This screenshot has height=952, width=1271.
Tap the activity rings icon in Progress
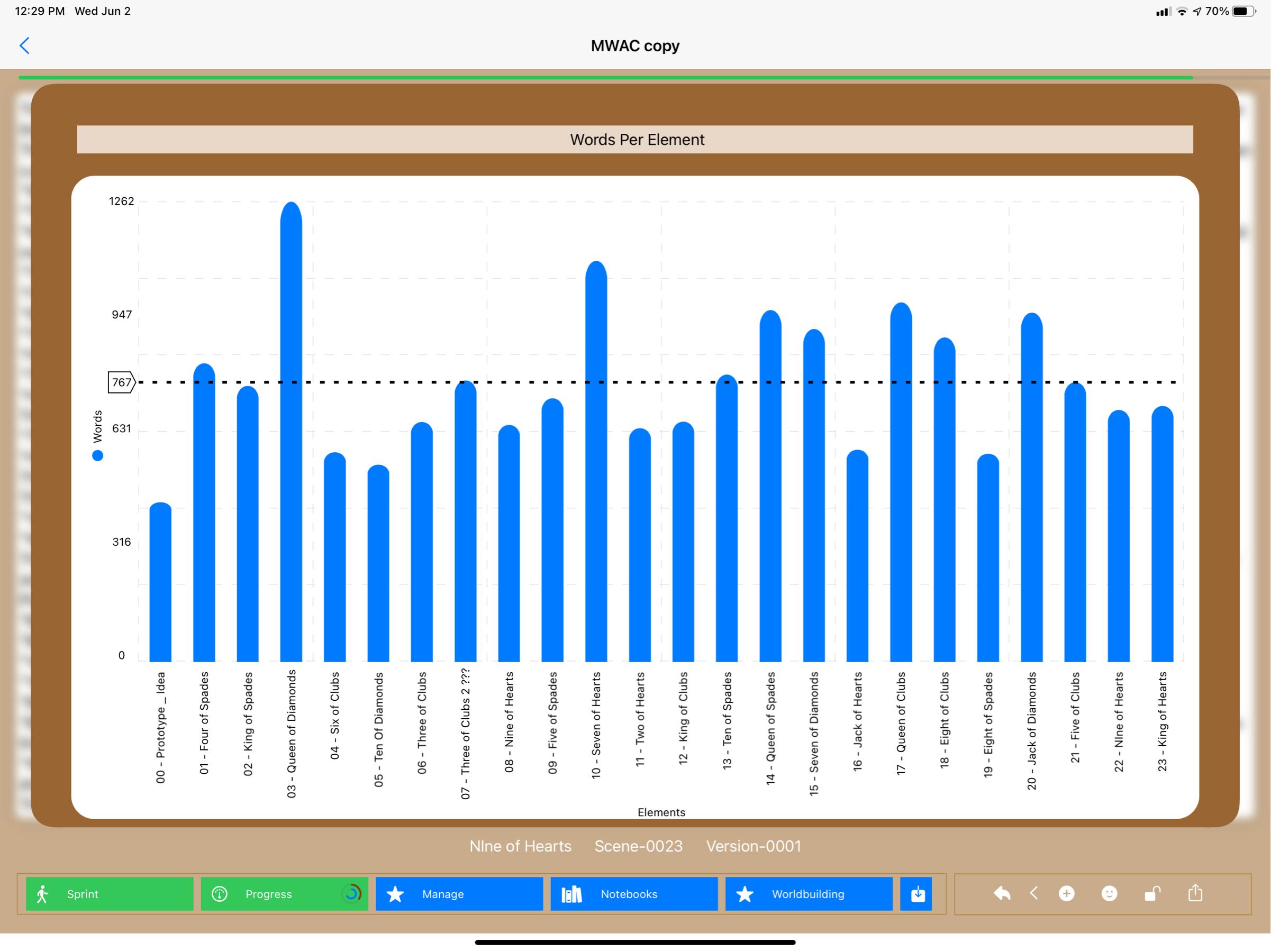[351, 893]
